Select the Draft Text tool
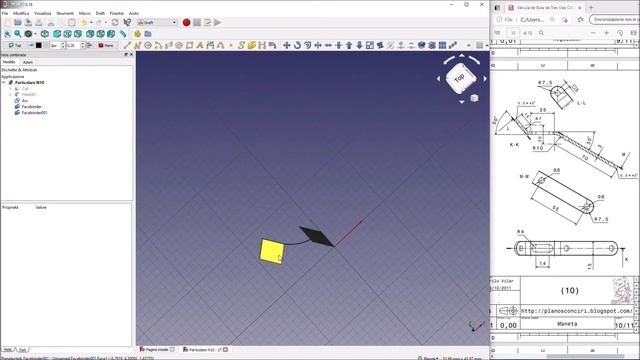Viewport: 640px width, 360px height. click(200, 45)
